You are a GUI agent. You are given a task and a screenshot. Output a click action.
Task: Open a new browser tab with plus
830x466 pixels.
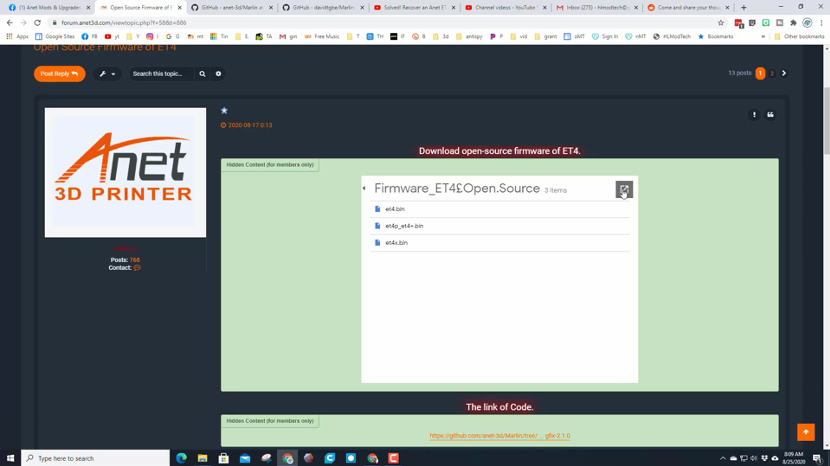coord(743,7)
